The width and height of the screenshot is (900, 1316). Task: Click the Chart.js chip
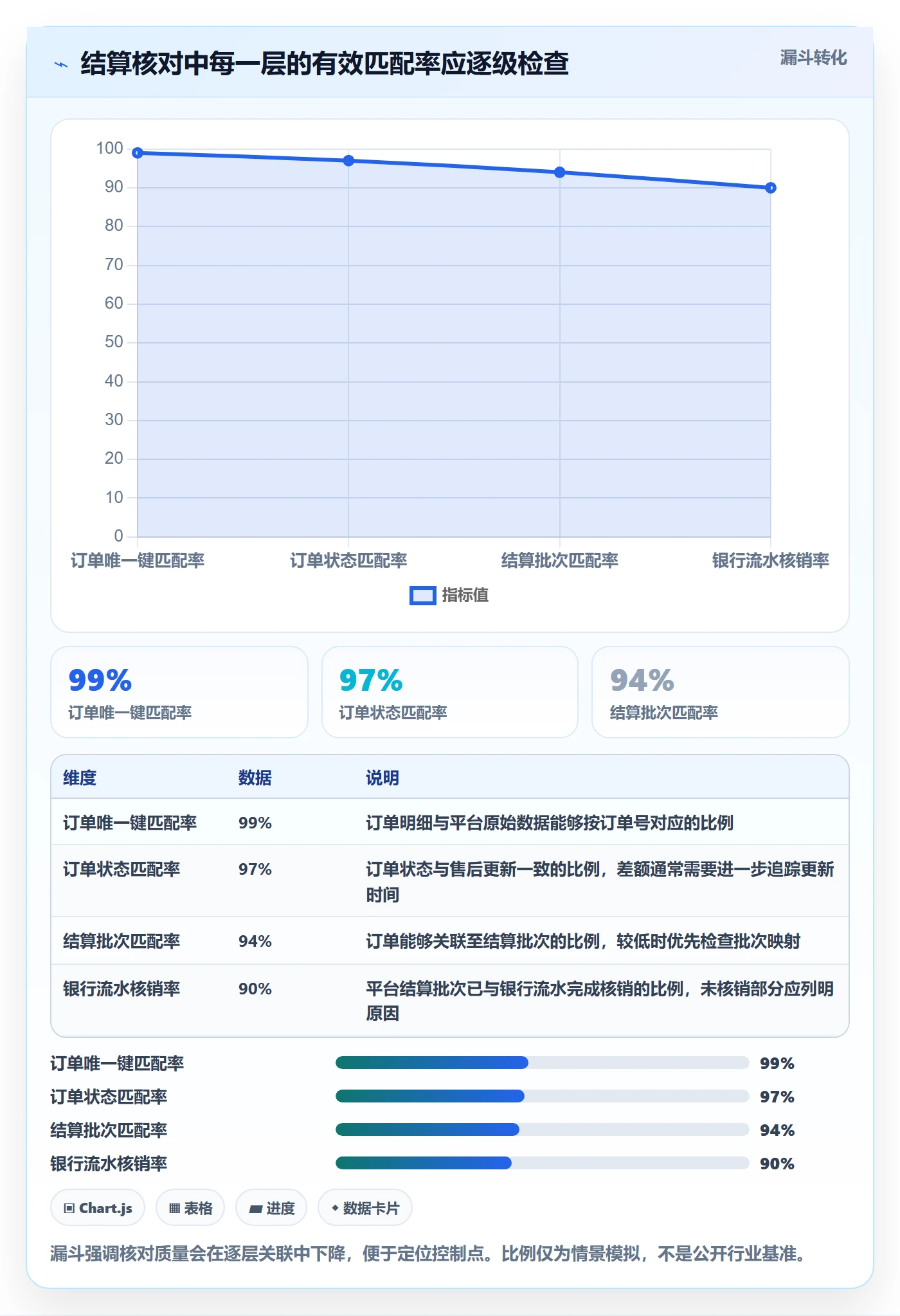point(98,1208)
